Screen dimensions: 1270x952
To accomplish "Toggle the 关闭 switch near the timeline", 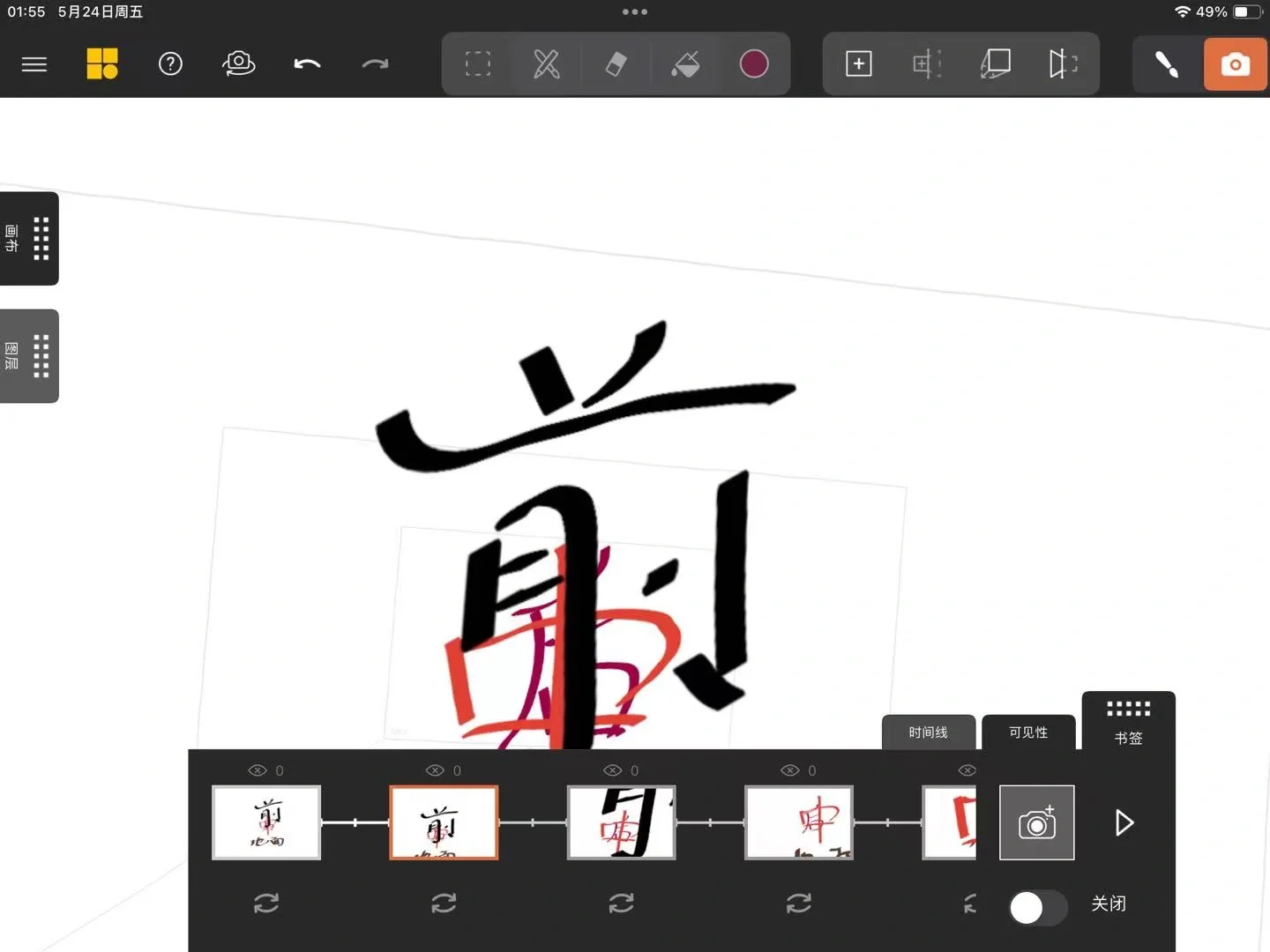I will [x=1037, y=908].
